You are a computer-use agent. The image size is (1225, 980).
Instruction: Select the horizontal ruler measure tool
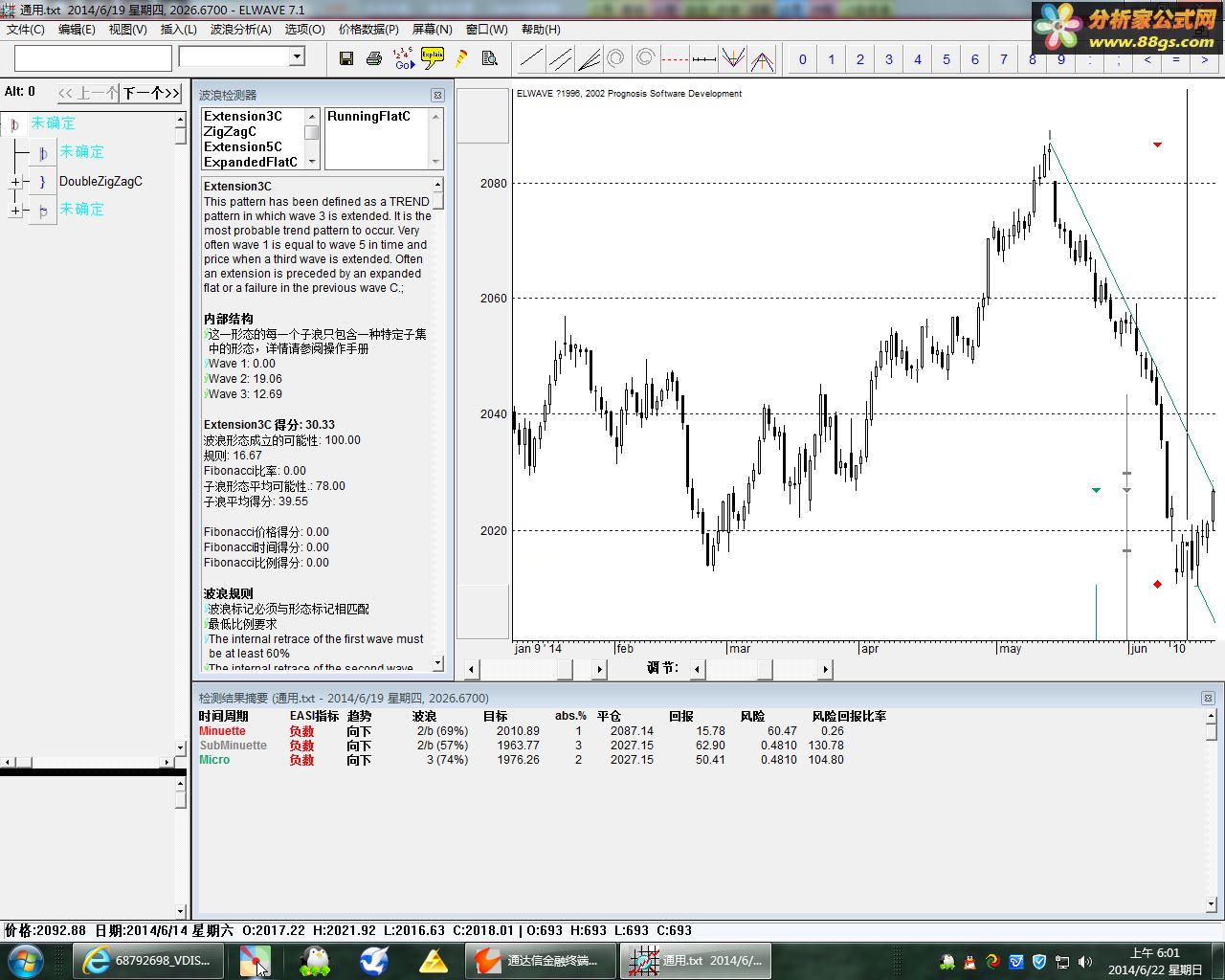point(703,59)
